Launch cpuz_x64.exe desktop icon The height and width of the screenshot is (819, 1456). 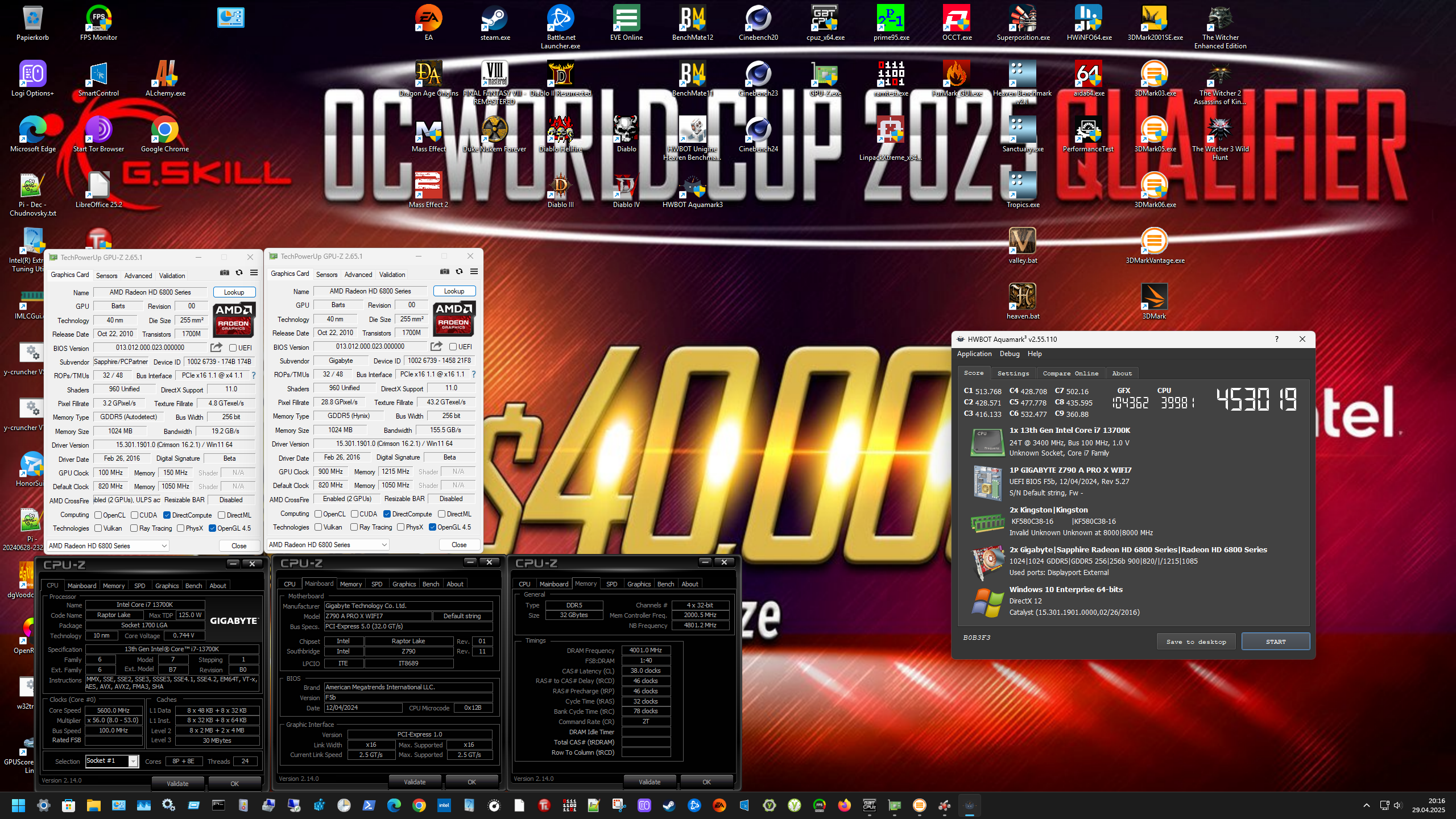825,23
